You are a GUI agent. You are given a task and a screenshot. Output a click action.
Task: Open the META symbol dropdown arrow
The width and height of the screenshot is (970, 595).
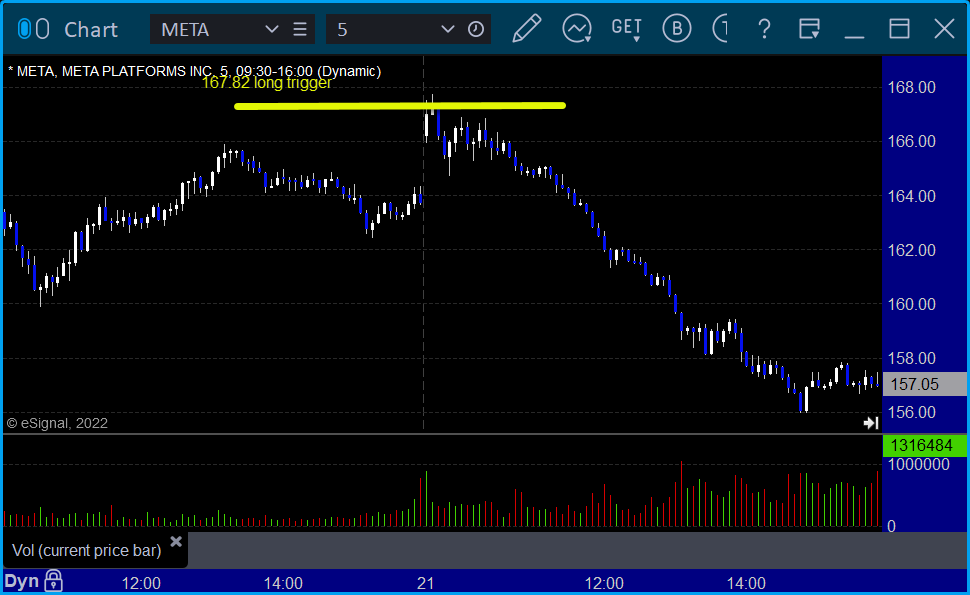[x=271, y=29]
